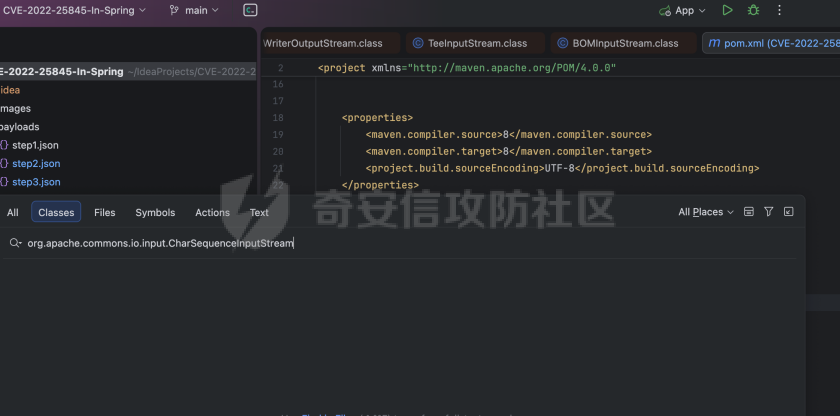Open step2.json in project tree
The width and height of the screenshot is (840, 416).
click(x=36, y=163)
